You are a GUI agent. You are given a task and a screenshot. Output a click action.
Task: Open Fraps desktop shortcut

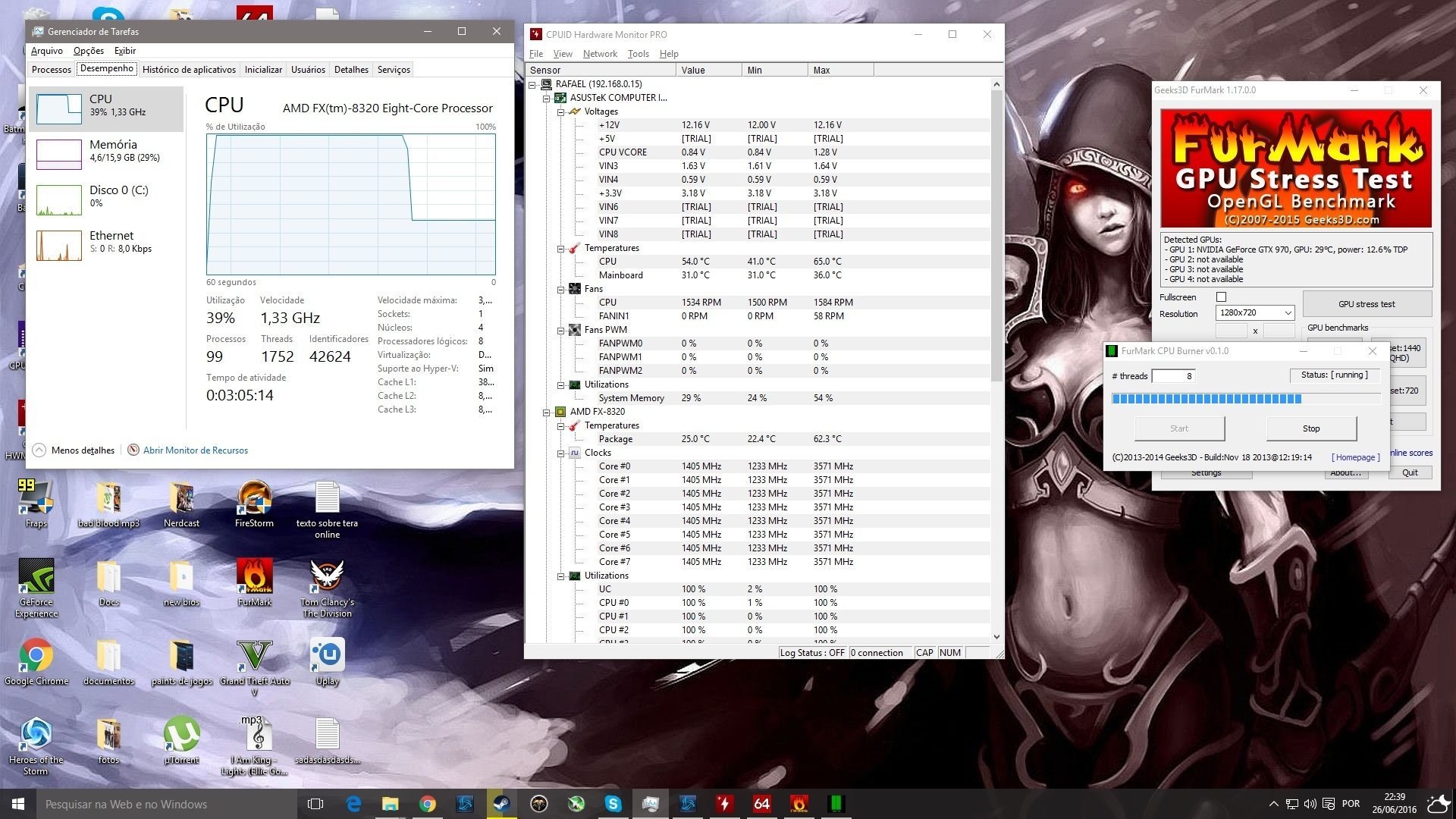36,504
